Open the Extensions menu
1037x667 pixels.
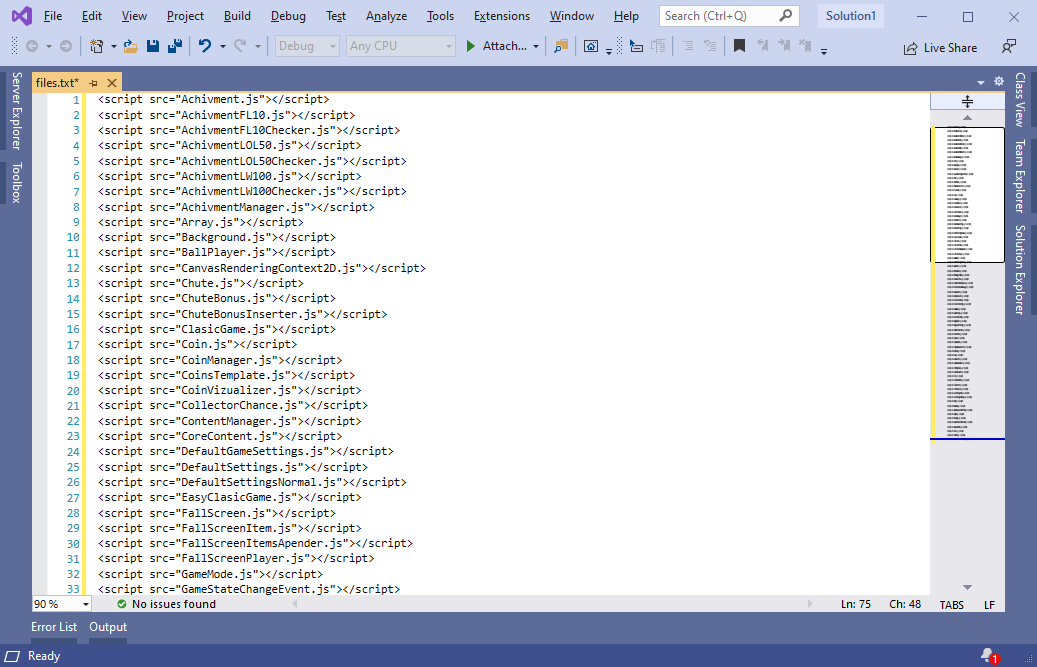pyautogui.click(x=502, y=16)
